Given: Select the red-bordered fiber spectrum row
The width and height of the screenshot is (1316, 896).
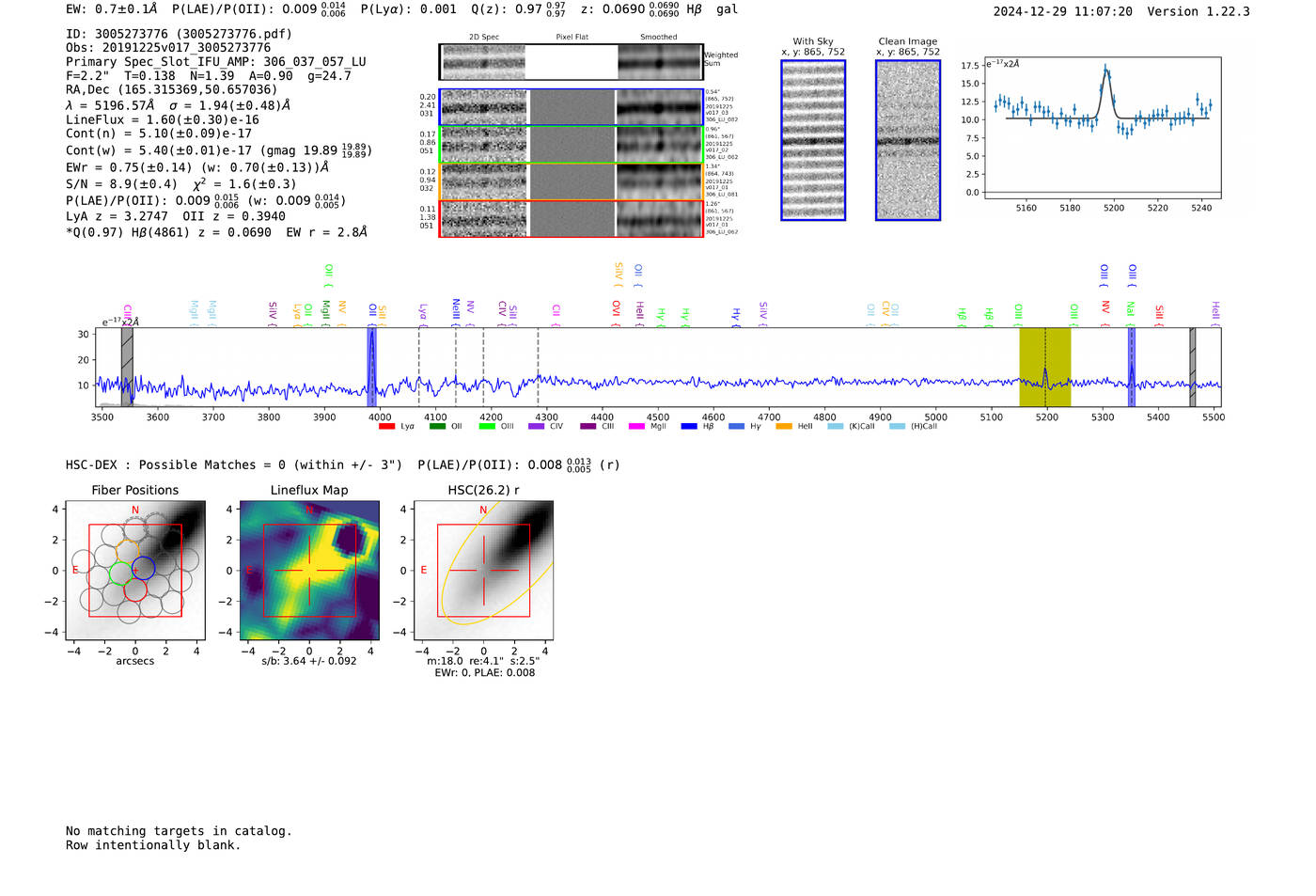Looking at the screenshot, I should 572,218.
